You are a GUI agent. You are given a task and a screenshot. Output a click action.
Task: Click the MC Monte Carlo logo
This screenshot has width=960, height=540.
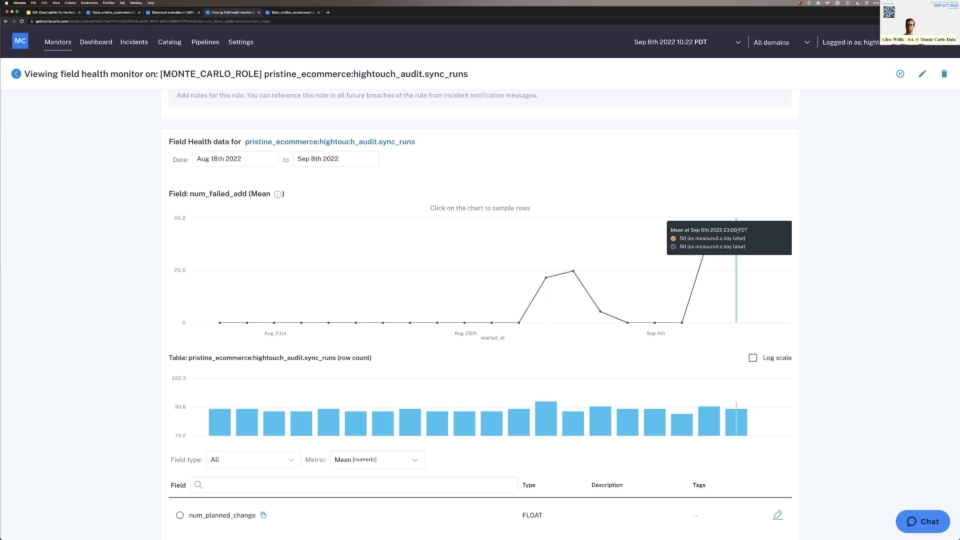[x=20, y=41]
